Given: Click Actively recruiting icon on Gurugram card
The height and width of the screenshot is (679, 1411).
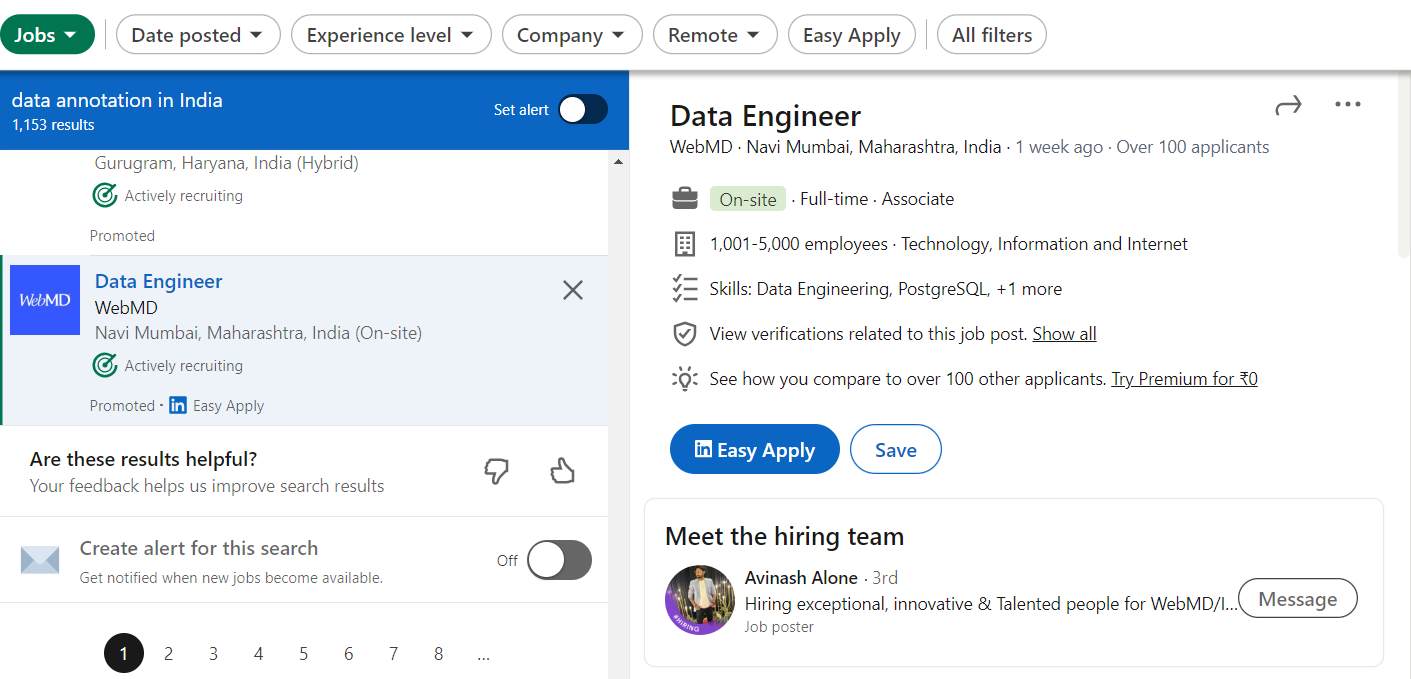Looking at the screenshot, I should pyautogui.click(x=105, y=195).
